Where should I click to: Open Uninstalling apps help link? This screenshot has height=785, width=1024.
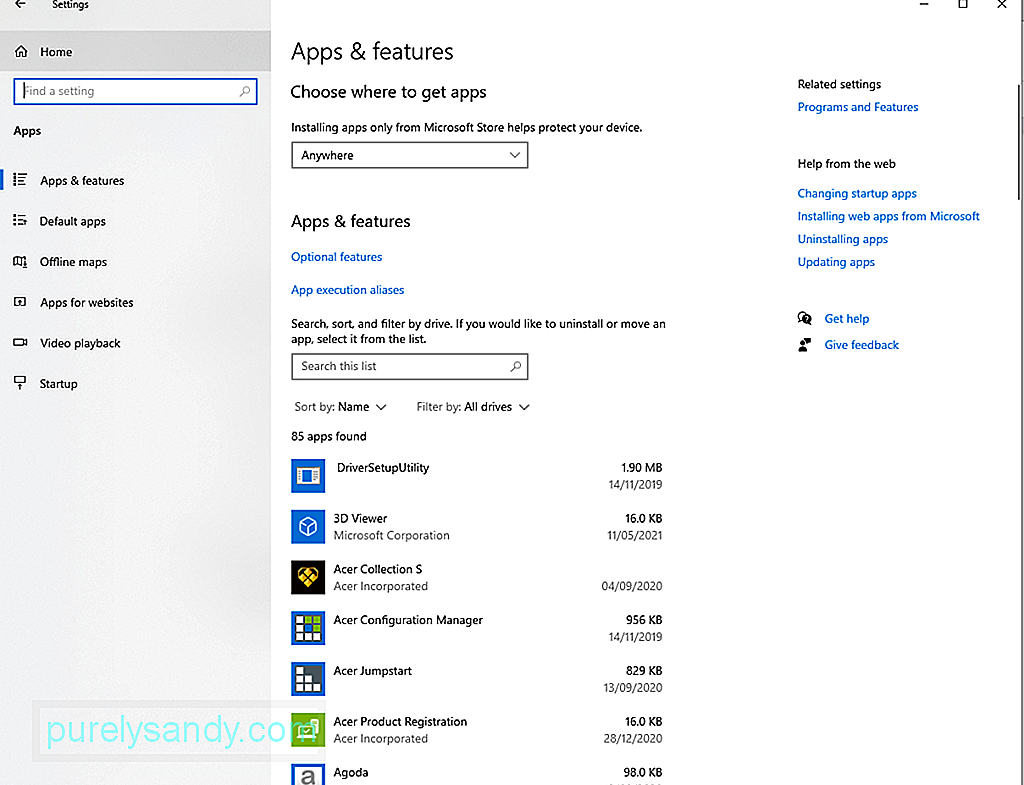[x=842, y=239]
